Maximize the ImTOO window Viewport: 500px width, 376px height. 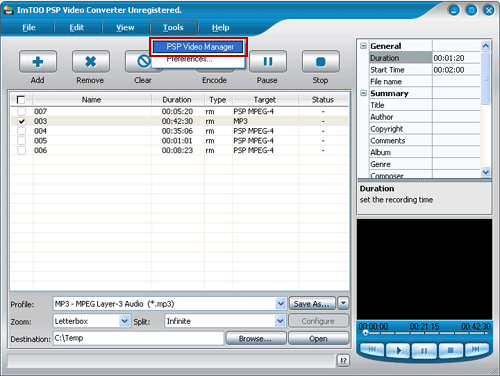click(x=471, y=10)
